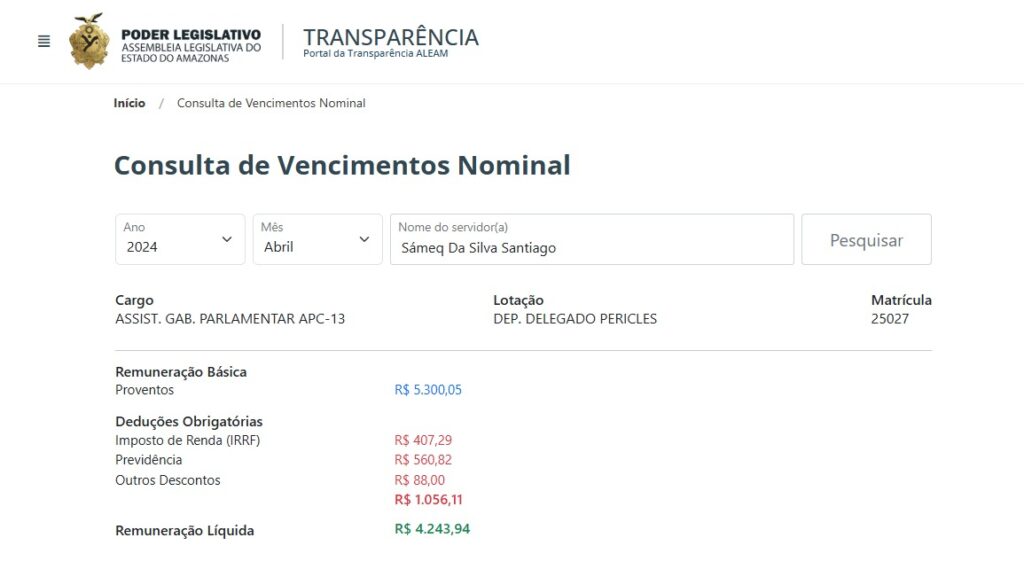
Task: Go to Início breadcrumb link
Action: tap(129, 103)
